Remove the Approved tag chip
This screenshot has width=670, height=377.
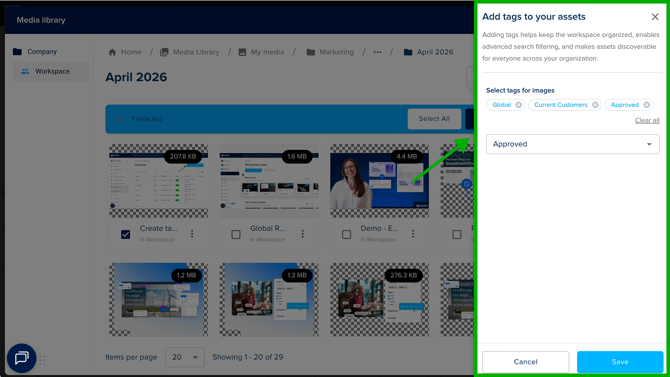(646, 105)
